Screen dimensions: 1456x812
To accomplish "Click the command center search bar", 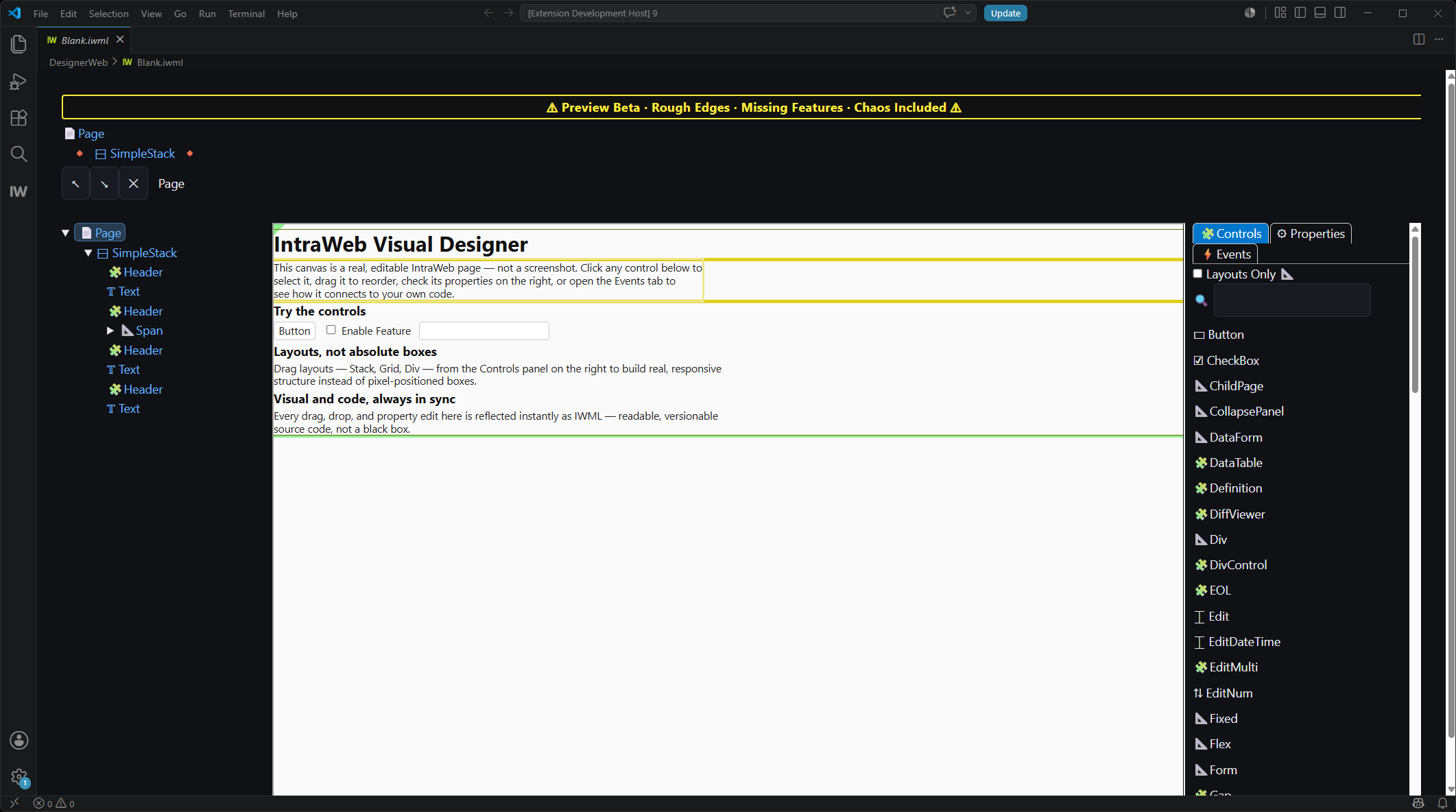I will tap(729, 13).
